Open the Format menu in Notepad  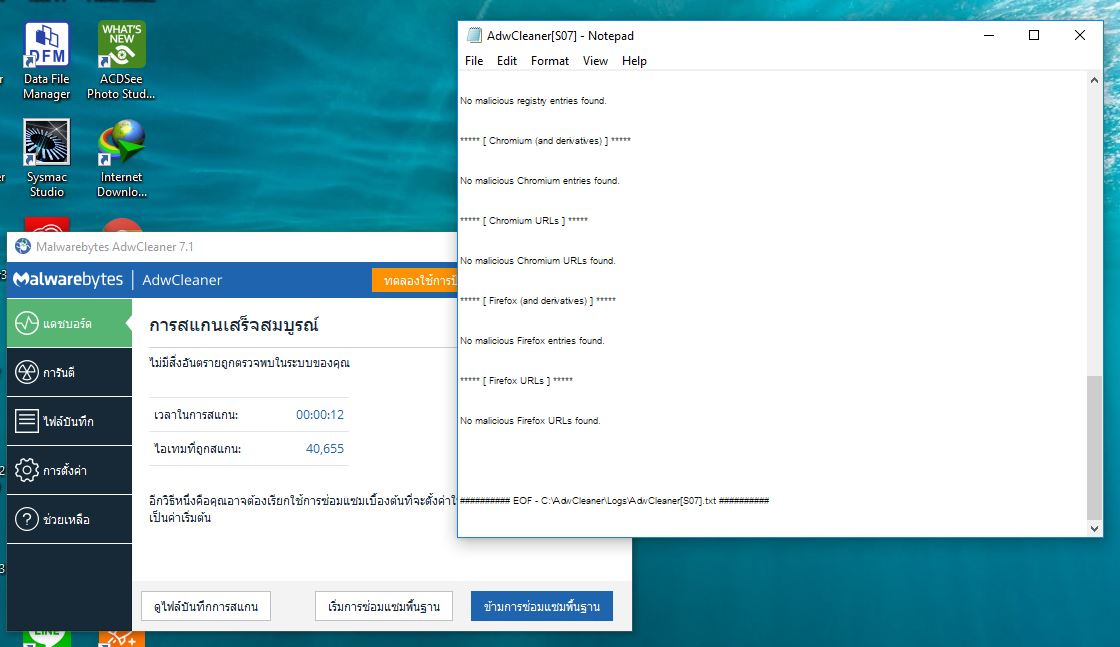(x=549, y=61)
